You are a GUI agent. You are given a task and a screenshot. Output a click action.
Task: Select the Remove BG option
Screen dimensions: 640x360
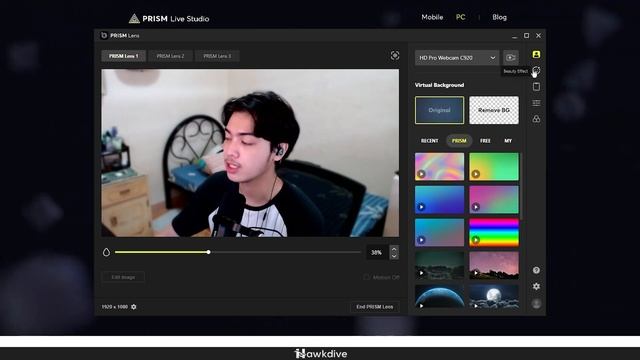(494, 110)
